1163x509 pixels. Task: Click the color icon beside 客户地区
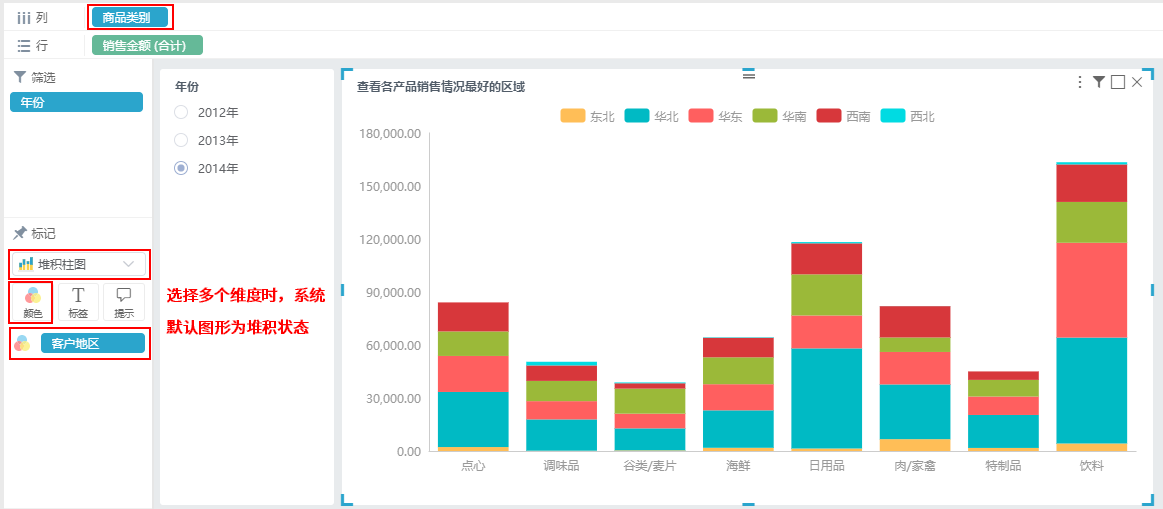pos(22,344)
